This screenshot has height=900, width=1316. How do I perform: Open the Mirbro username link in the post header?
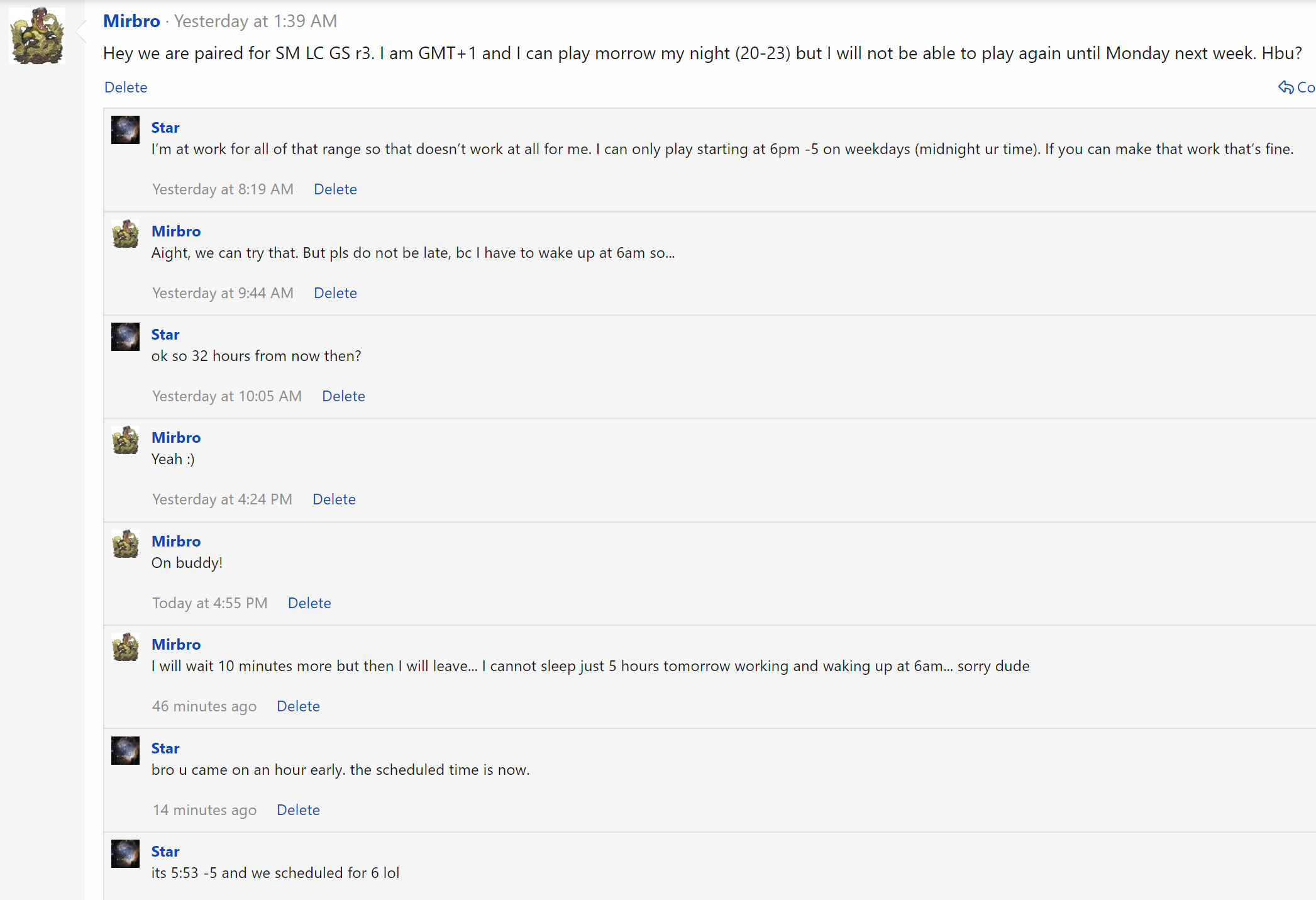131,21
